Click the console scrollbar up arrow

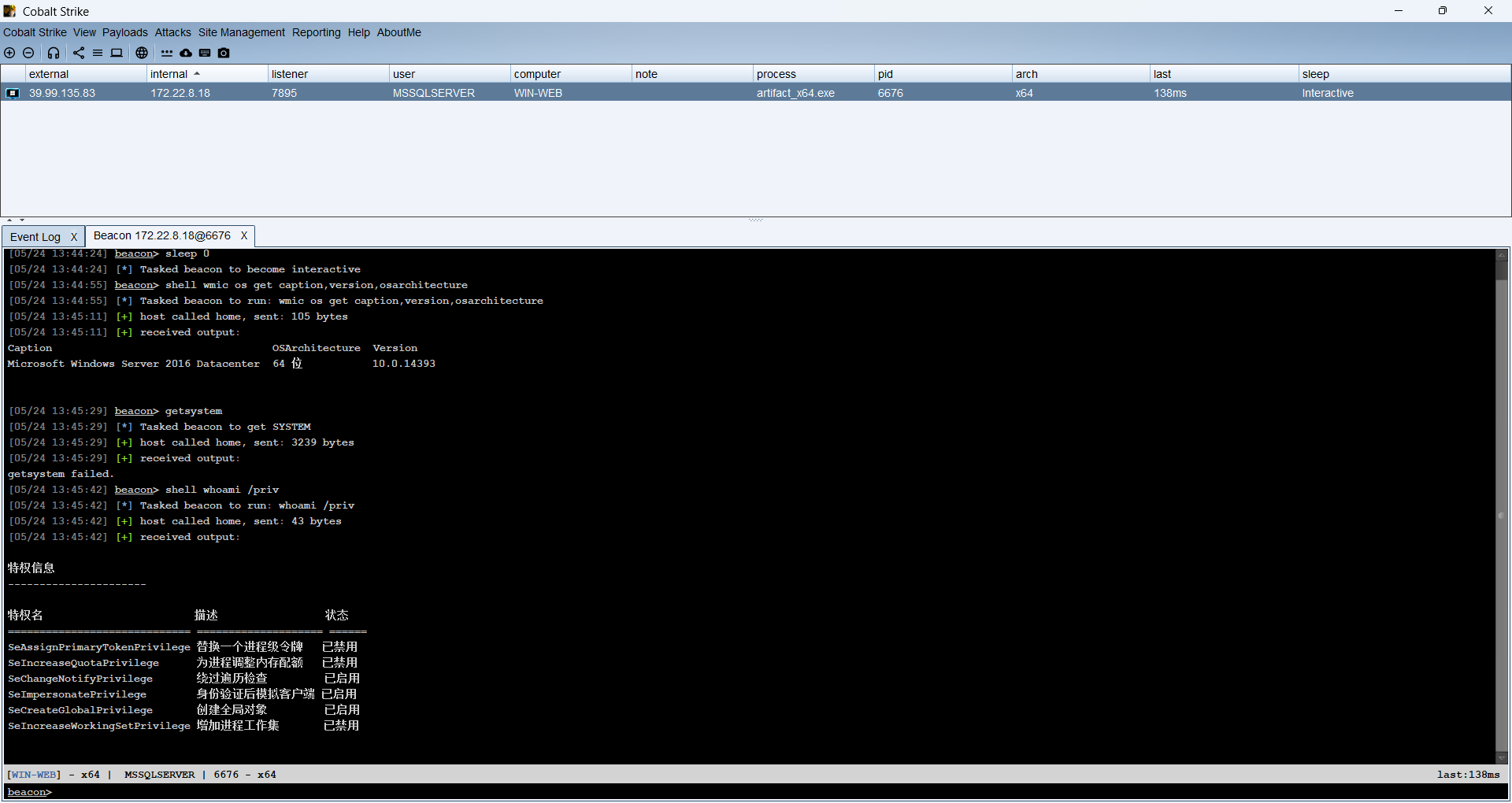(x=1501, y=255)
